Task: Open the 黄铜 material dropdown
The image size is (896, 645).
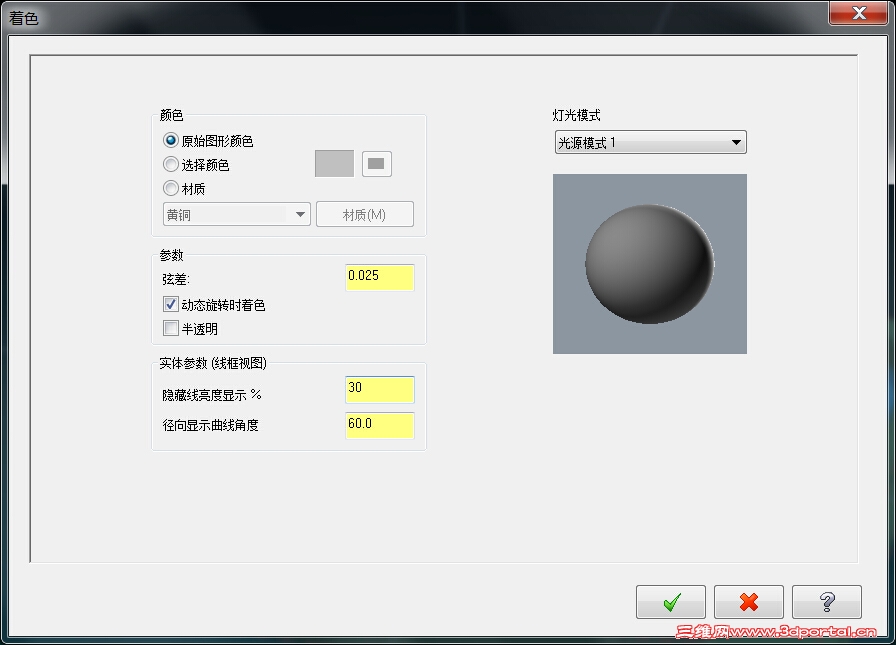Action: 225,214
